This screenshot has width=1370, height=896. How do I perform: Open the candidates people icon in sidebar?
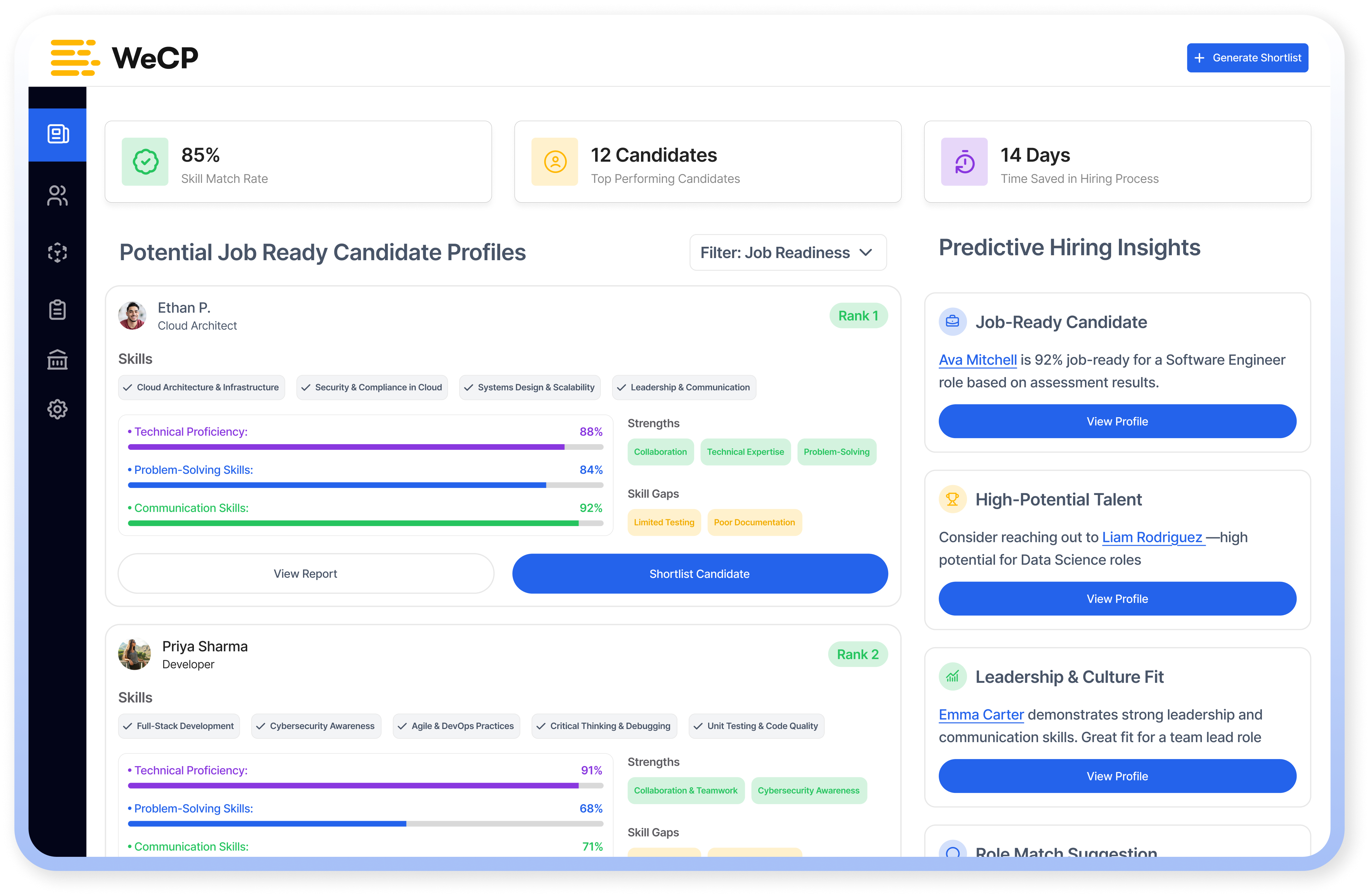(x=58, y=196)
